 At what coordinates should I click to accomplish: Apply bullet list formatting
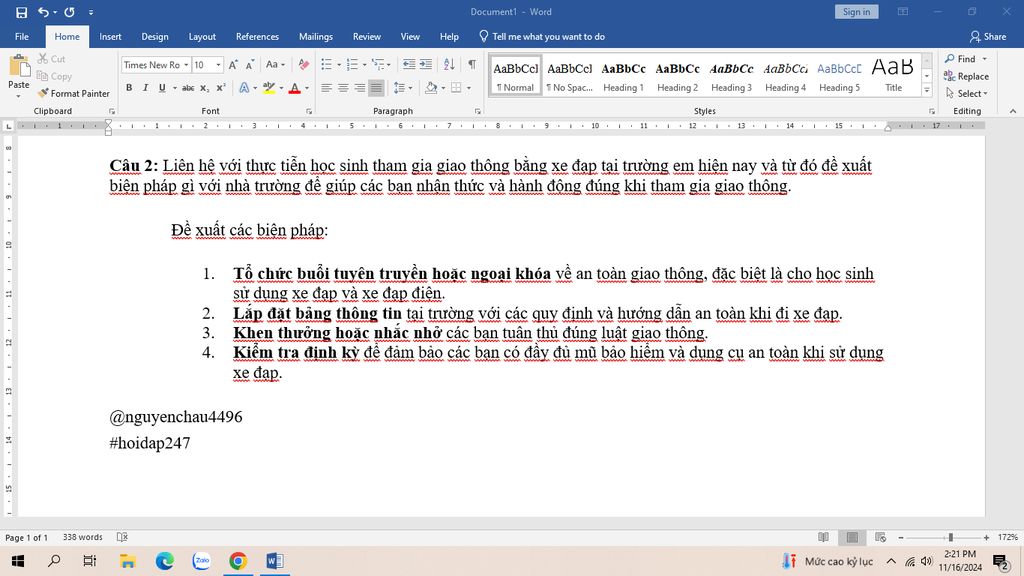pyautogui.click(x=327, y=65)
